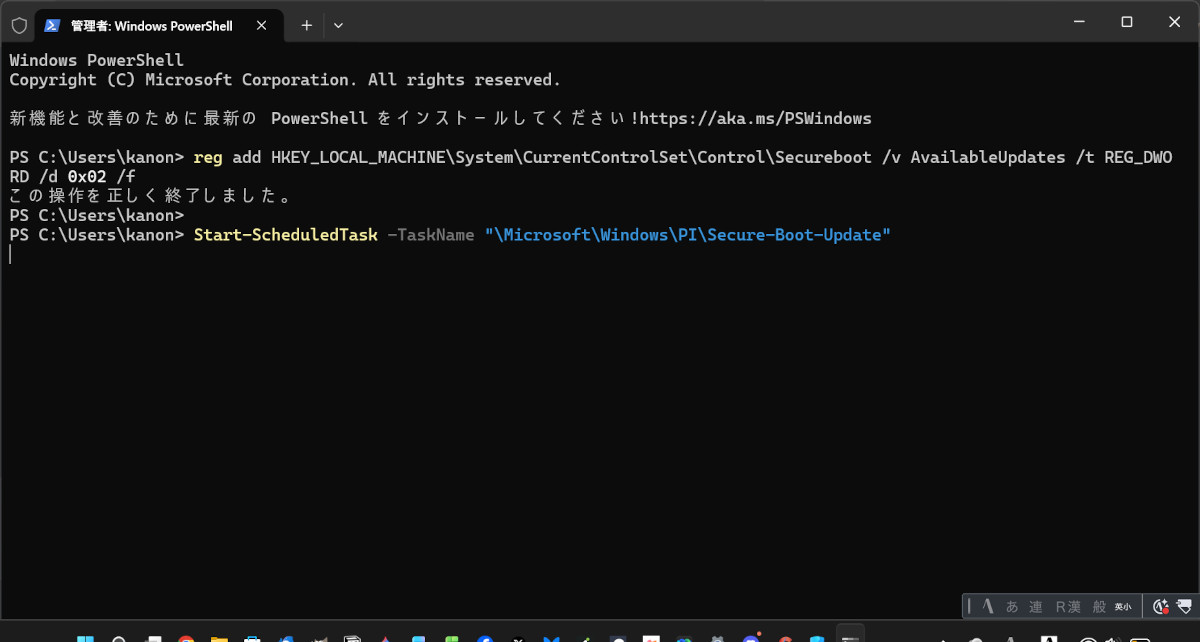
Task: Click the empty prompt line PS C:\Users\kanon>
Action: pyautogui.click(x=97, y=215)
